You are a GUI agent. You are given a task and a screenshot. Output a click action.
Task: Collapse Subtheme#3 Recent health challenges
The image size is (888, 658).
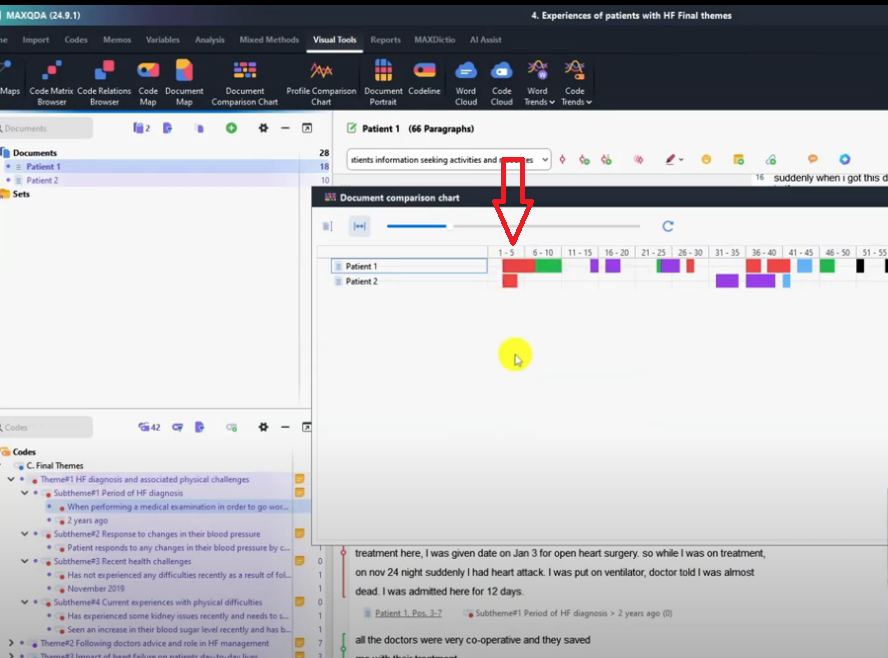coord(24,561)
